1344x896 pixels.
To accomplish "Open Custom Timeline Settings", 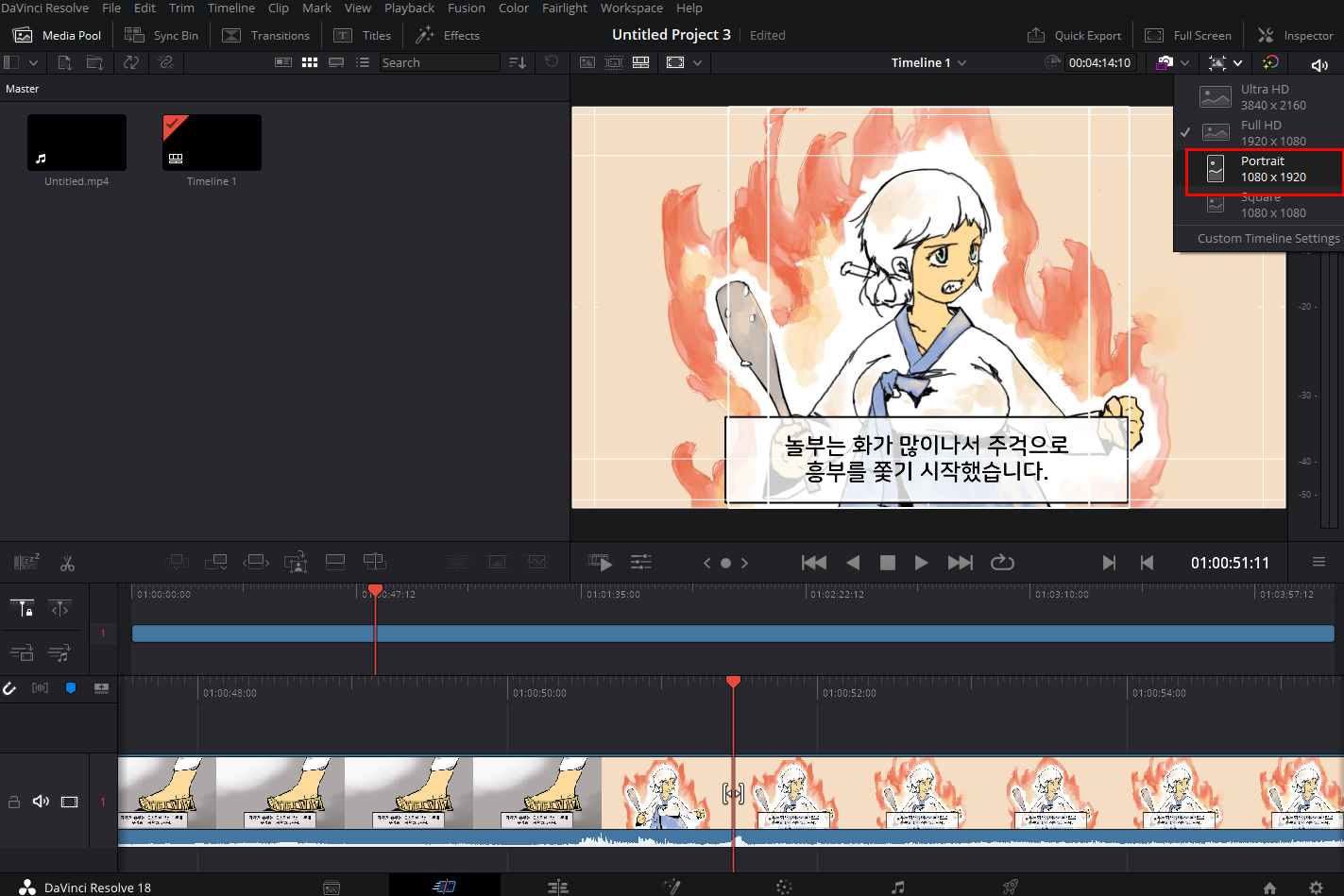I will [x=1268, y=239].
